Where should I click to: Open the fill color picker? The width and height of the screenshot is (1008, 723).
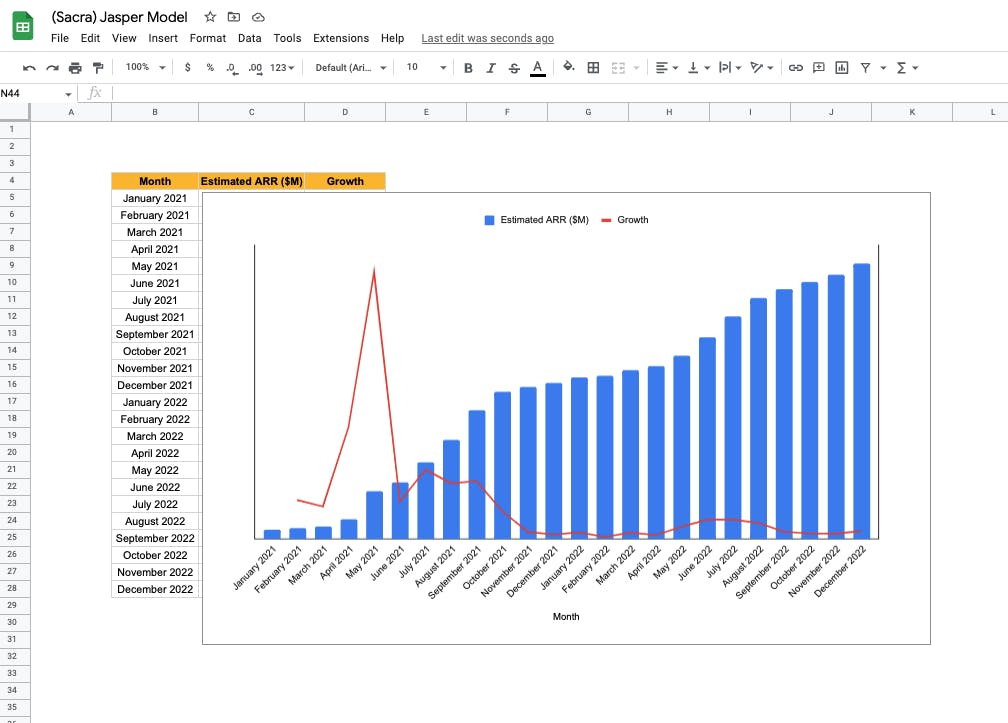[568, 67]
